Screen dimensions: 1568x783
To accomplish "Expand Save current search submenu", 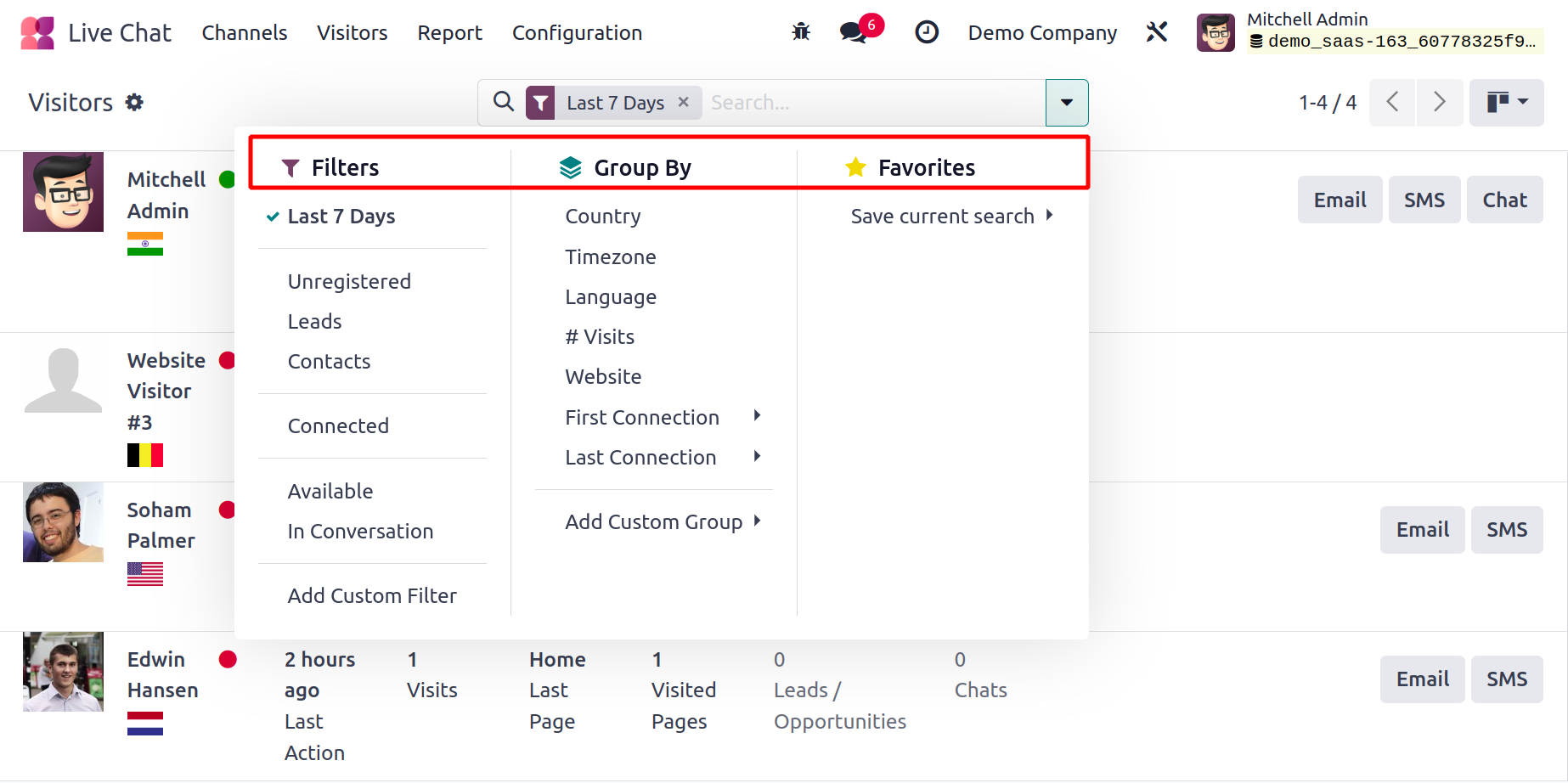I will (951, 217).
